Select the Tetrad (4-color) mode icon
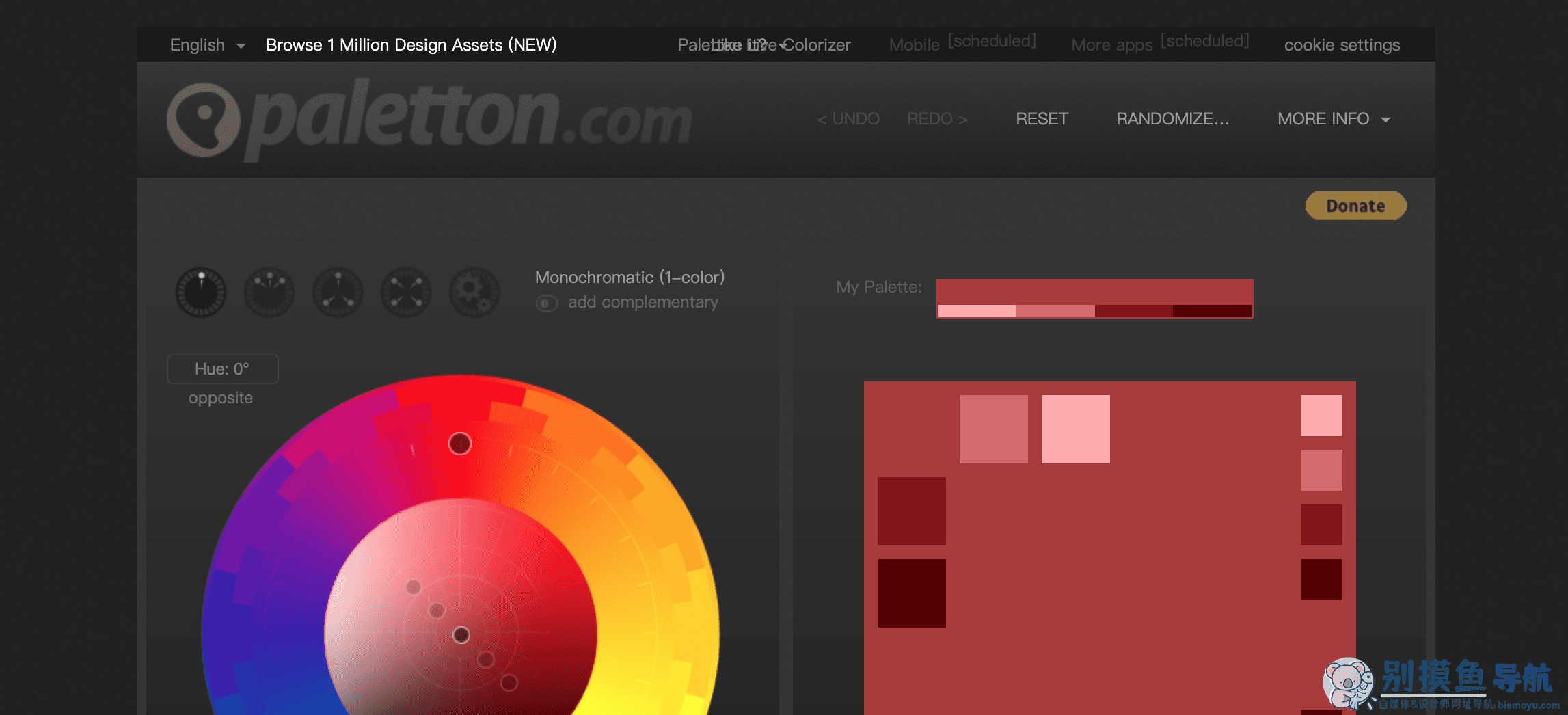The height and width of the screenshot is (715, 1568). click(406, 292)
